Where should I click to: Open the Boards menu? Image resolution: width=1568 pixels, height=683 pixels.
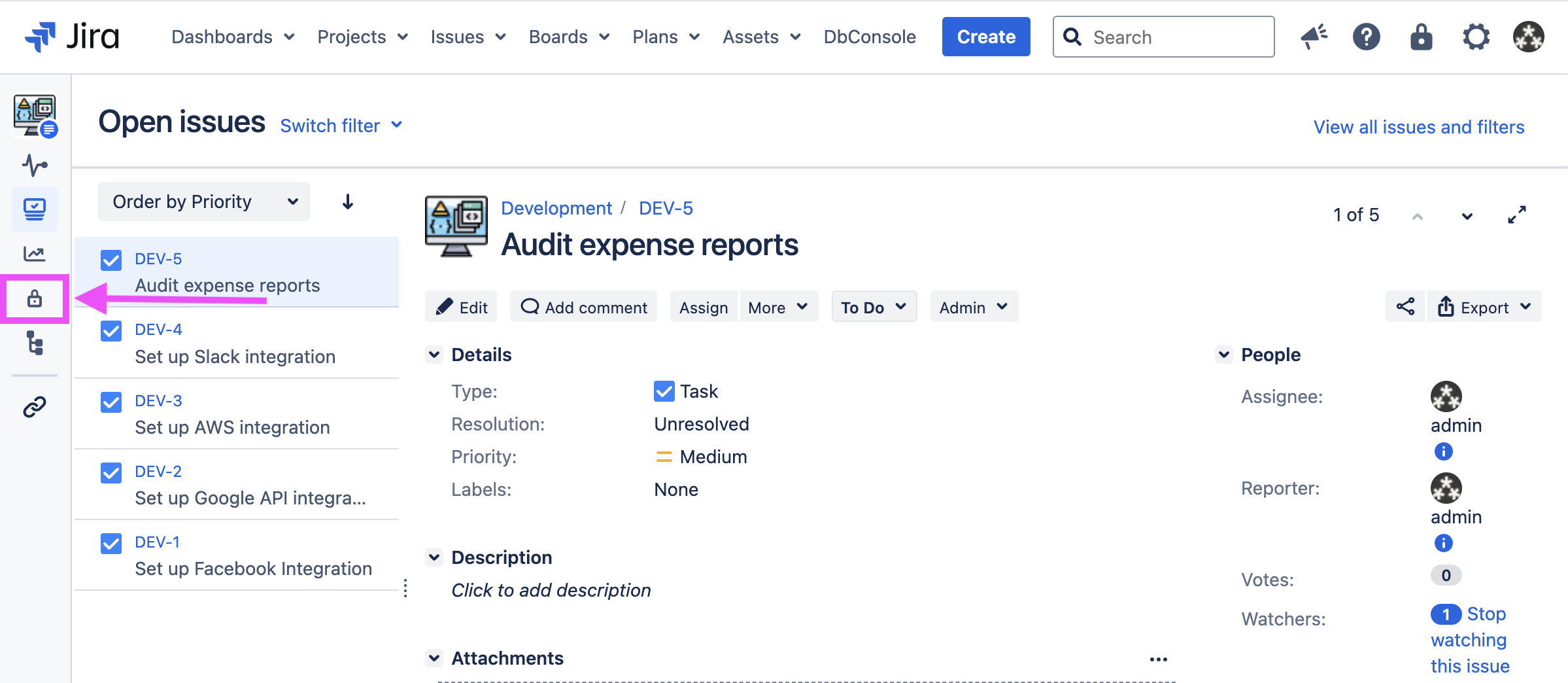click(x=568, y=37)
